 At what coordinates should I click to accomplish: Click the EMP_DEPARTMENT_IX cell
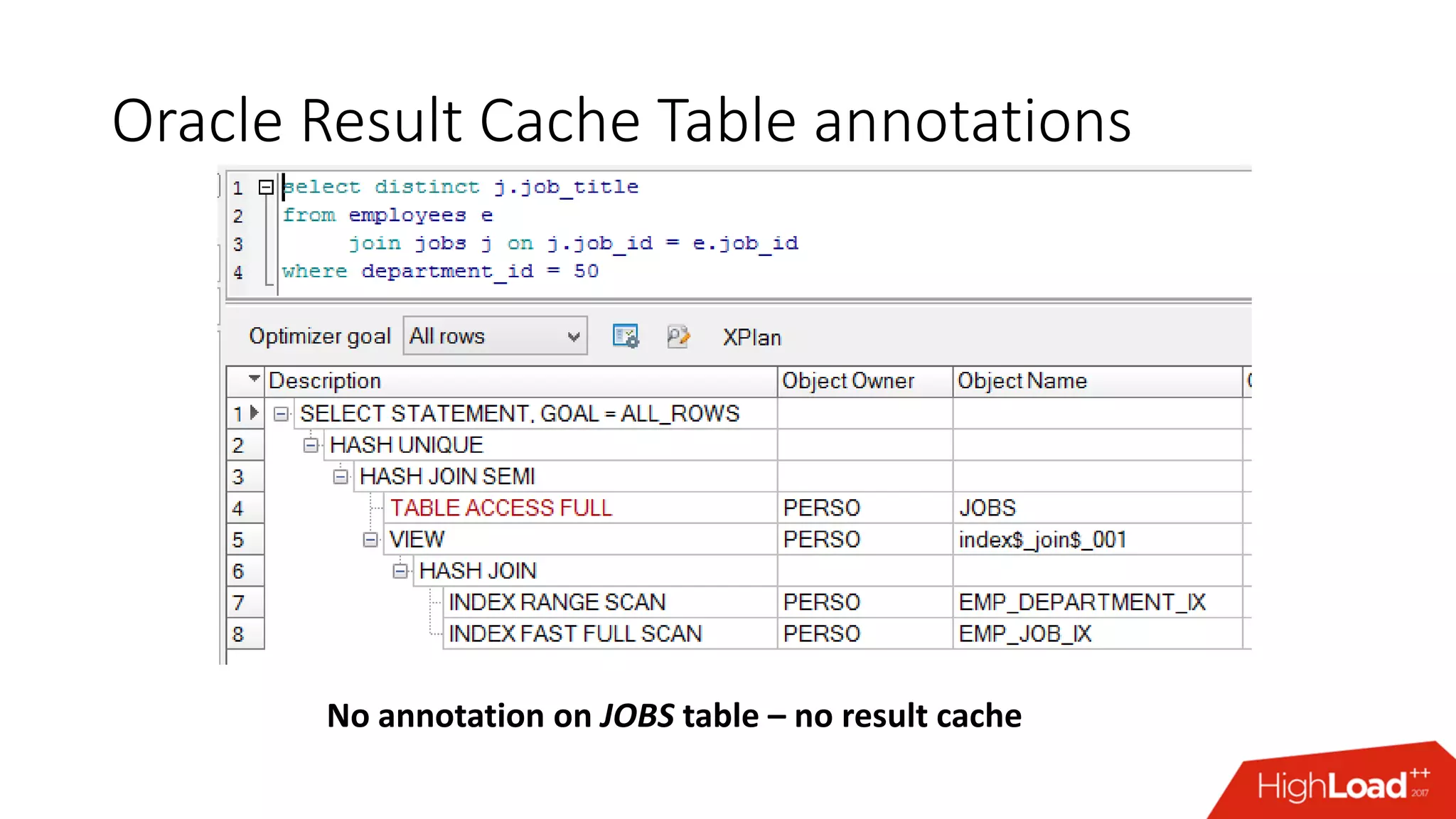1098,602
